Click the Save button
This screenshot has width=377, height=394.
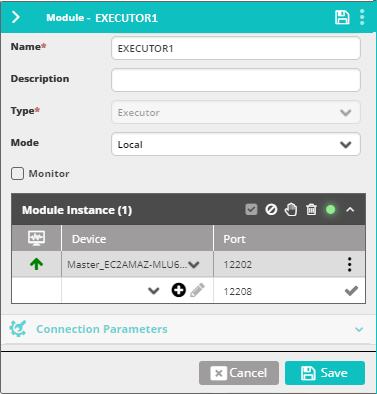(325, 373)
